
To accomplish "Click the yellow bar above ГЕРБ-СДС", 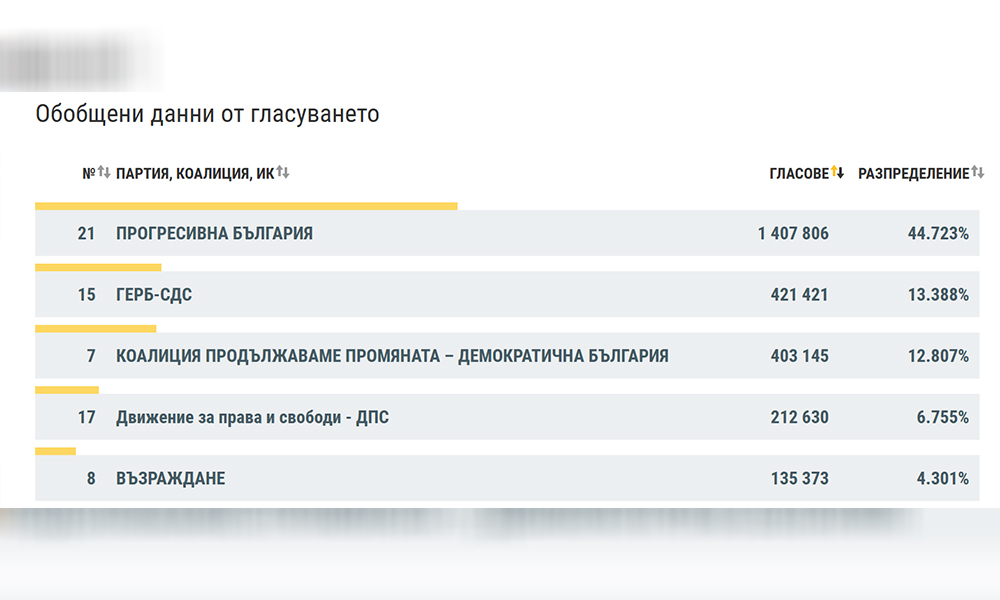I will pyautogui.click(x=98, y=267).
